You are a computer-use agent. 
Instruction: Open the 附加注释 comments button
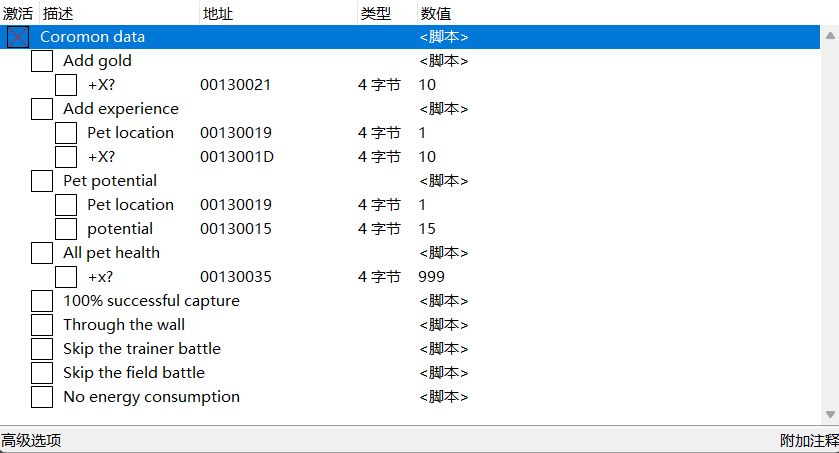(809, 441)
